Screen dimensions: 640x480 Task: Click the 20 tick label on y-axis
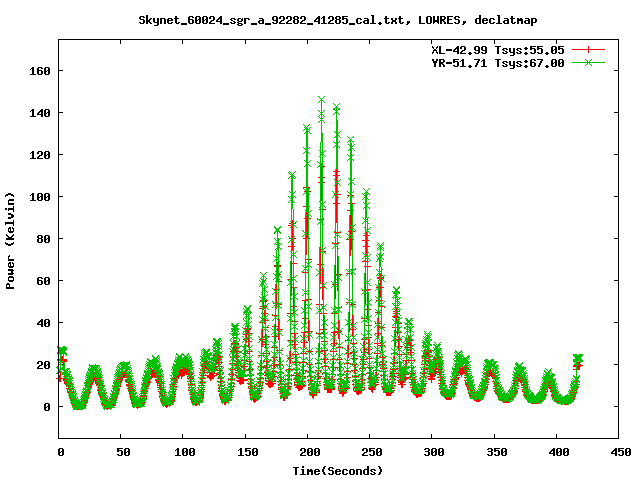coord(43,365)
